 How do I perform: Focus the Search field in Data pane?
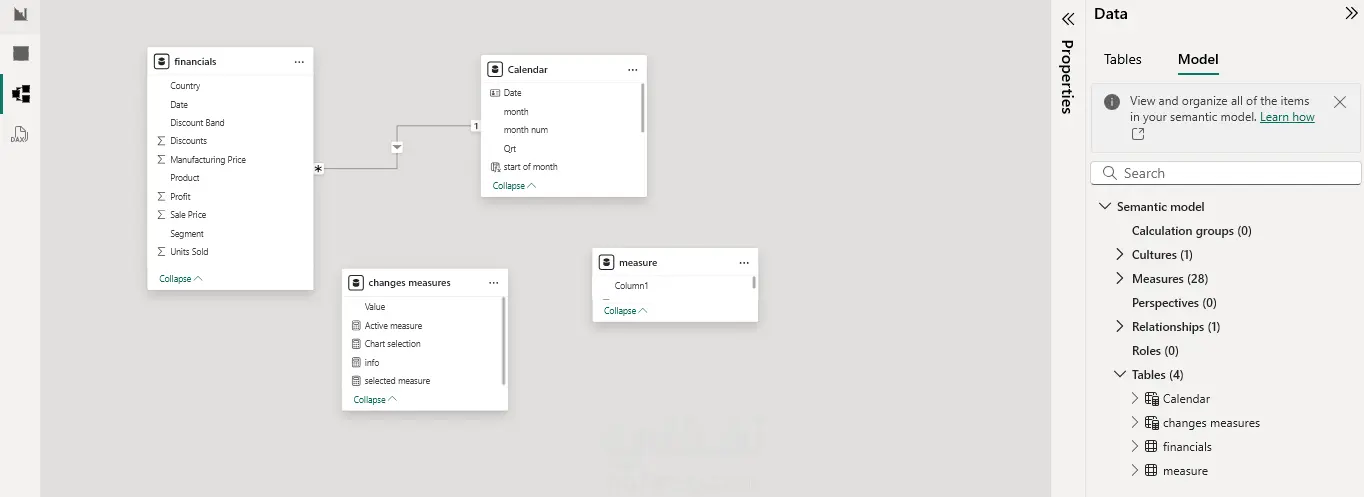tap(1226, 173)
